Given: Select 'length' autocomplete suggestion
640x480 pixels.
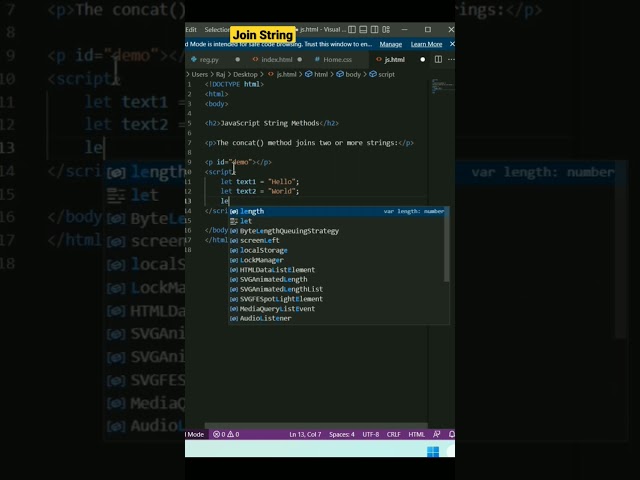Looking at the screenshot, I should coord(338,211).
